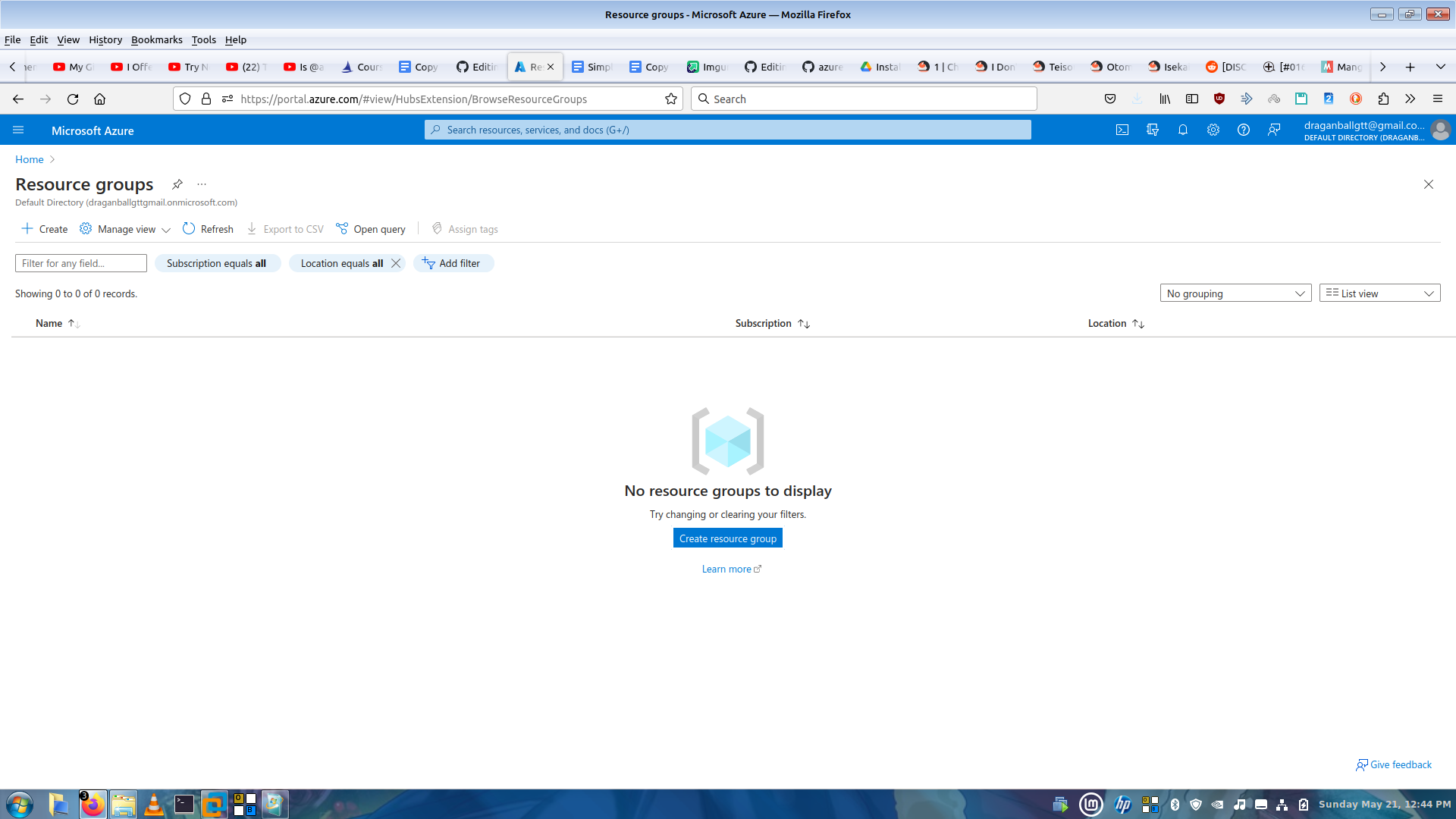Click Create resource group button
This screenshot has height=819, width=1456.
[727, 538]
